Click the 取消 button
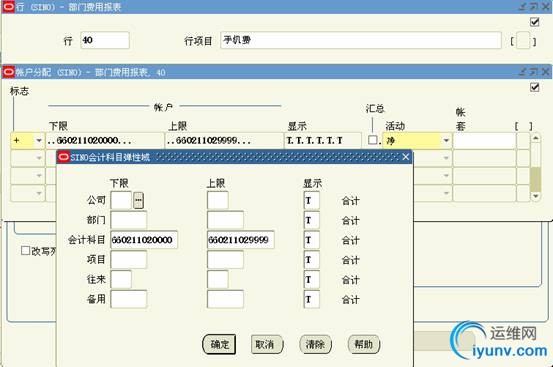This screenshot has height=367, width=553. [x=267, y=344]
